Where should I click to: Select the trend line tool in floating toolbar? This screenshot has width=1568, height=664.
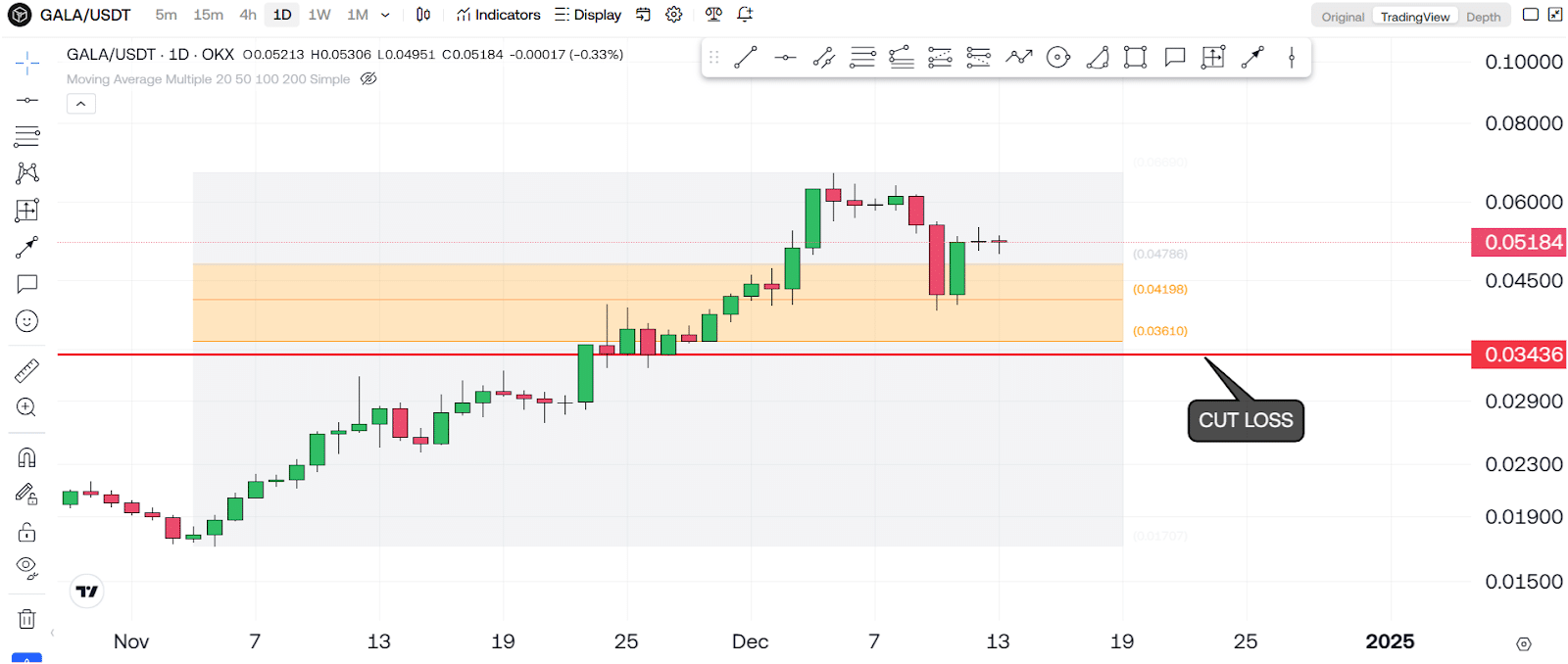click(746, 58)
